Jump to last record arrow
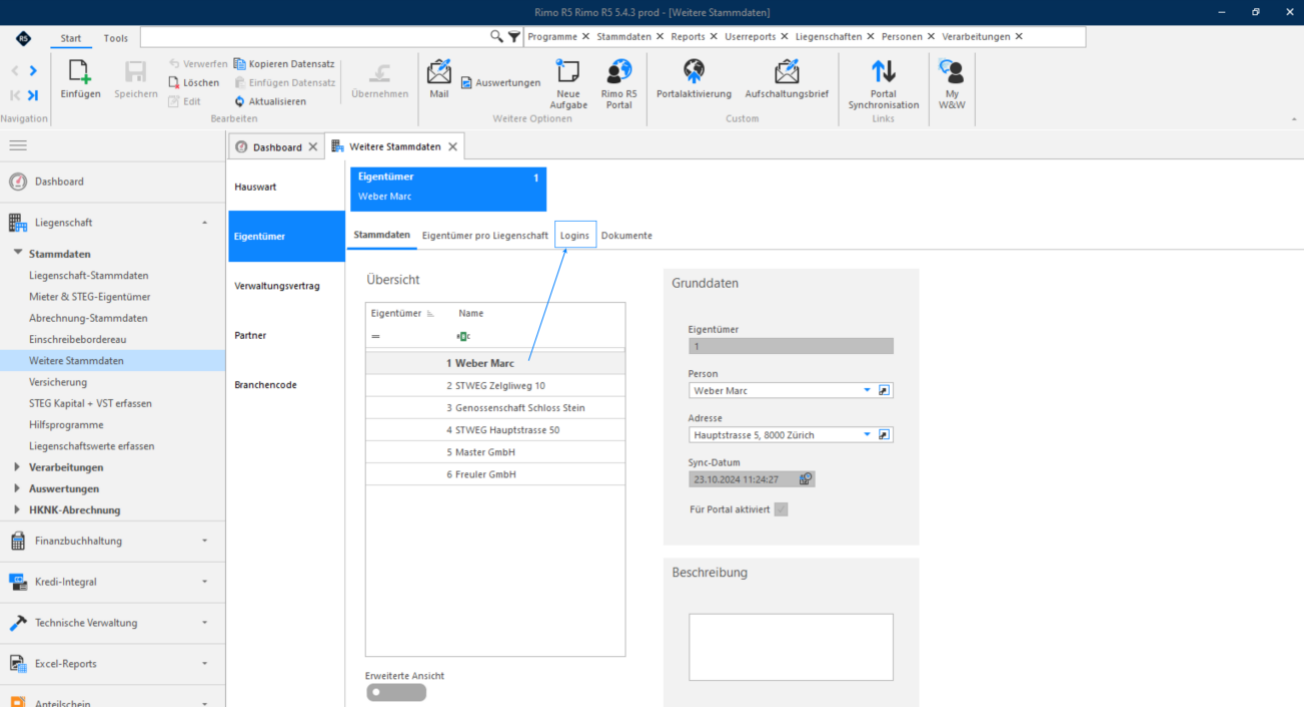Image resolution: width=1304 pixels, height=707 pixels. coord(33,95)
